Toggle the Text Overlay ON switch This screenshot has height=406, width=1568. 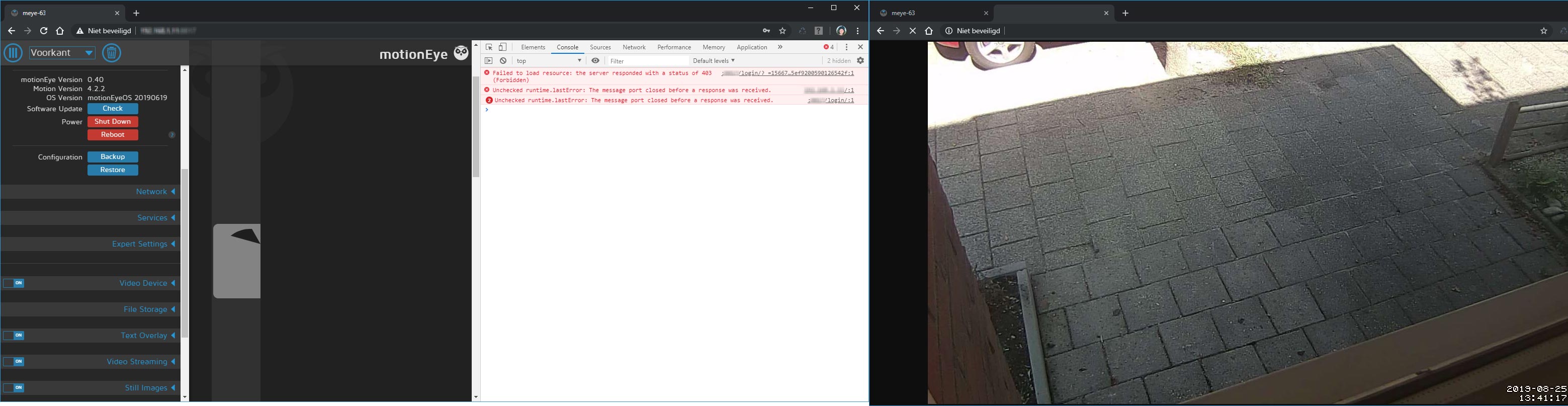pyautogui.click(x=14, y=336)
